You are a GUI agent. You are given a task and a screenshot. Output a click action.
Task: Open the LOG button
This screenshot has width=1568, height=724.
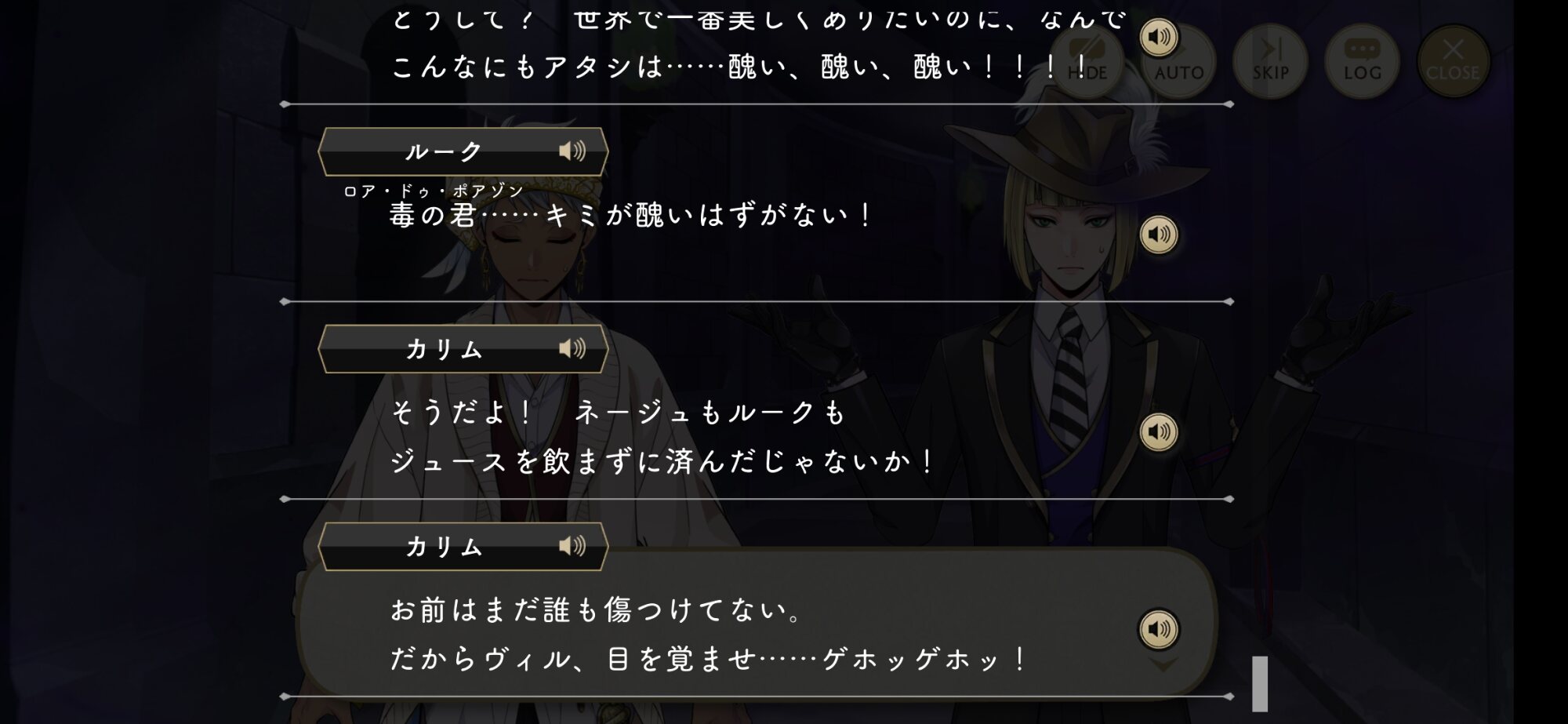(x=1362, y=61)
